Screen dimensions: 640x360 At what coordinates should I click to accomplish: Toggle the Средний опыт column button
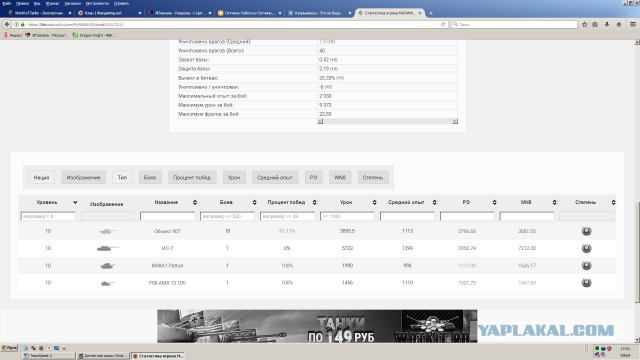275,178
